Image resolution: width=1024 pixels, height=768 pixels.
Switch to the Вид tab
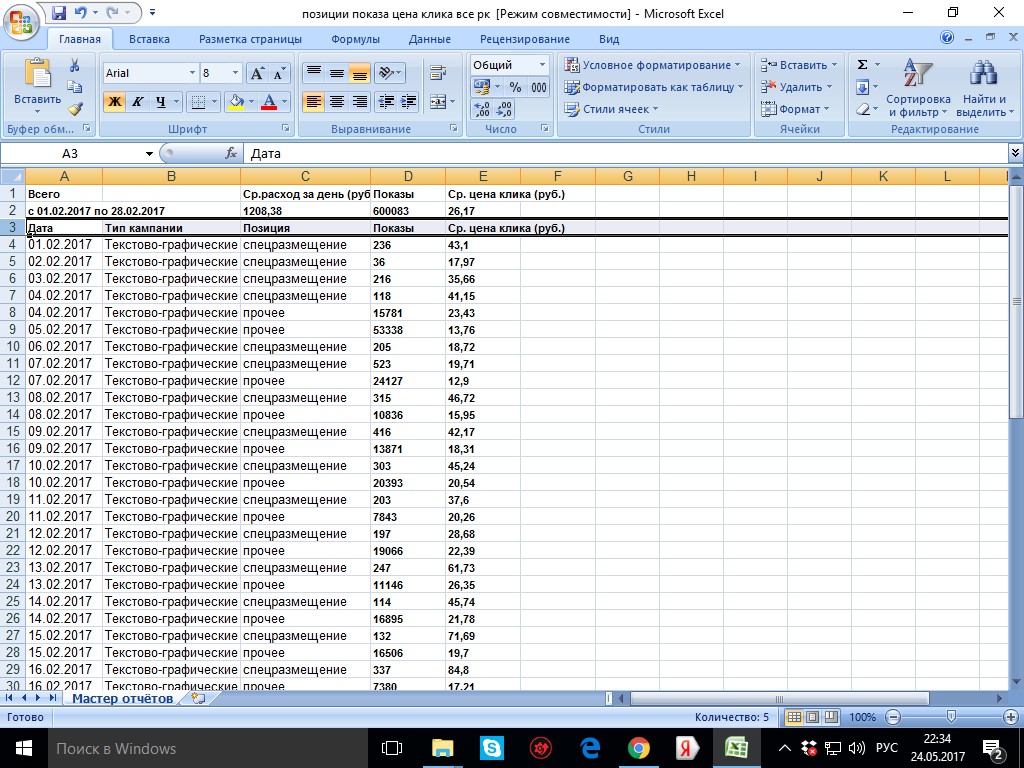[x=609, y=39]
